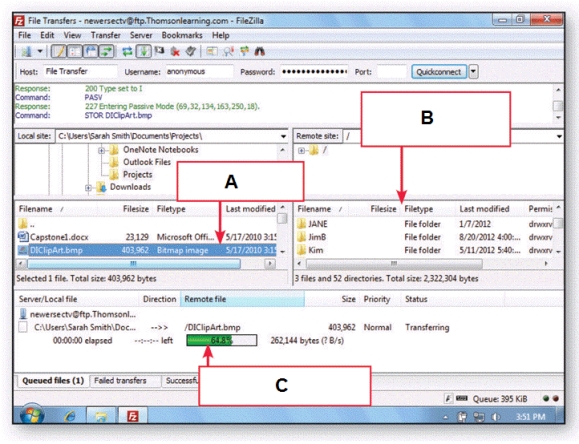Click the Password input field
The image size is (579, 444).
pos(314,72)
